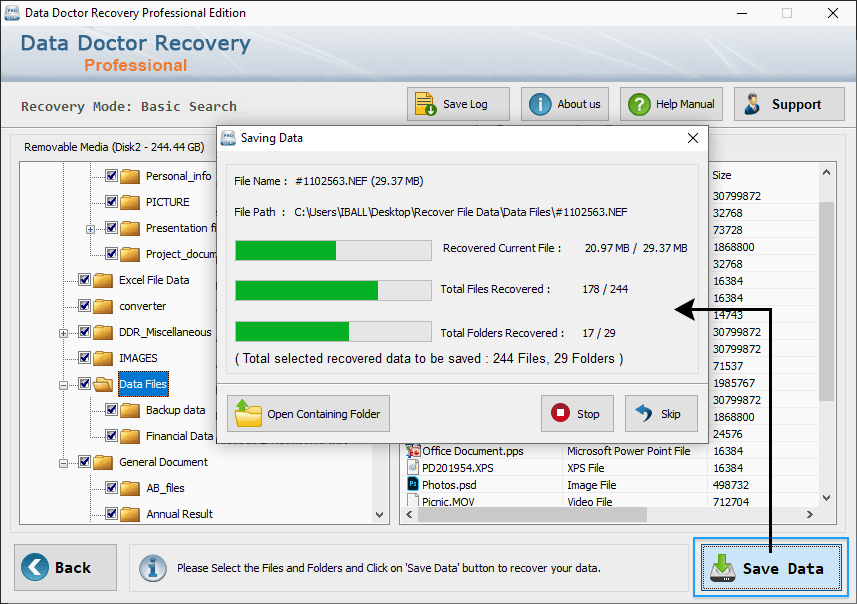Select the PICTURE folder icon
Image resolution: width=857 pixels, height=604 pixels.
click(130, 202)
